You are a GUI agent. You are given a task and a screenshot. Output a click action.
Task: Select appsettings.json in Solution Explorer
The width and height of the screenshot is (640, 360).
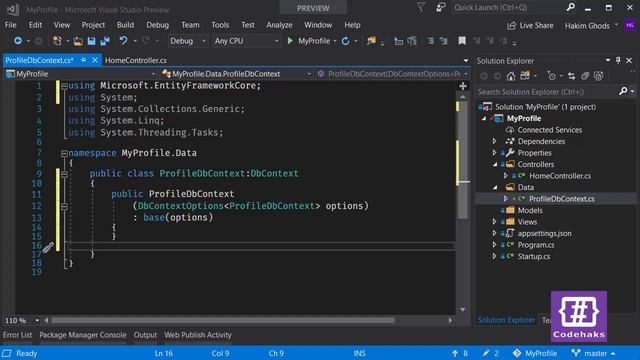544,233
